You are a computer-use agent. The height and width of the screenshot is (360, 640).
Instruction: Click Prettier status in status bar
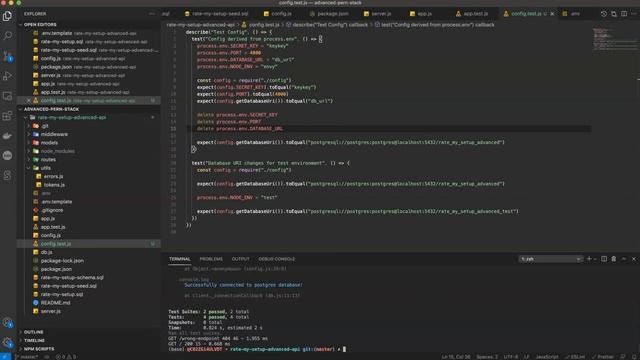pos(602,357)
